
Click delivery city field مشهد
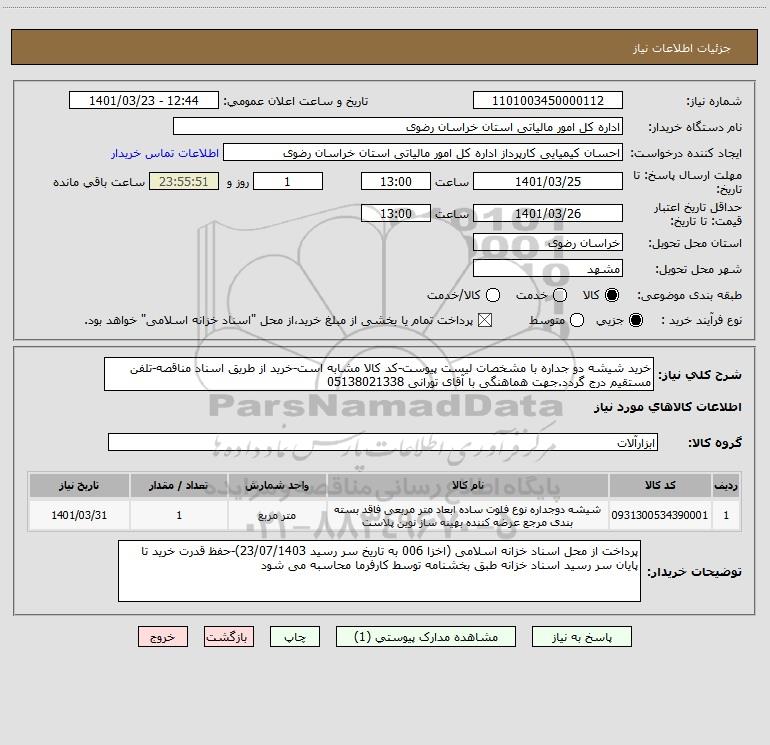coord(548,269)
